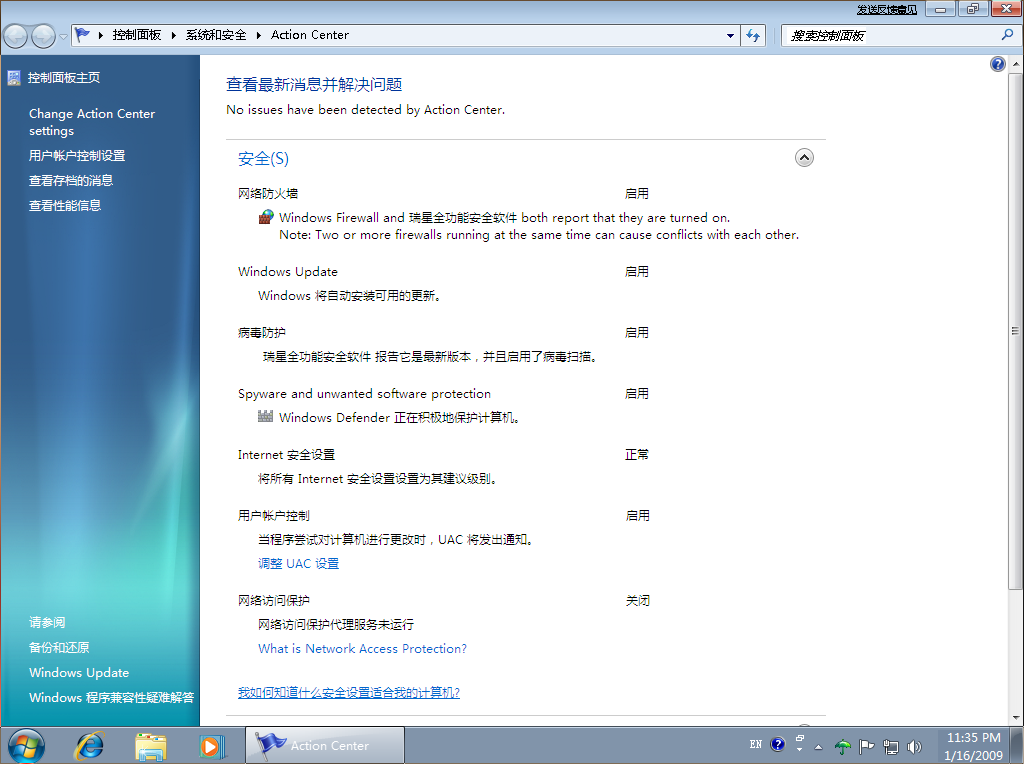Viewport: 1024px width, 764px height.
Task: Open 查看存档的消息 in sidebar
Action: 71,180
